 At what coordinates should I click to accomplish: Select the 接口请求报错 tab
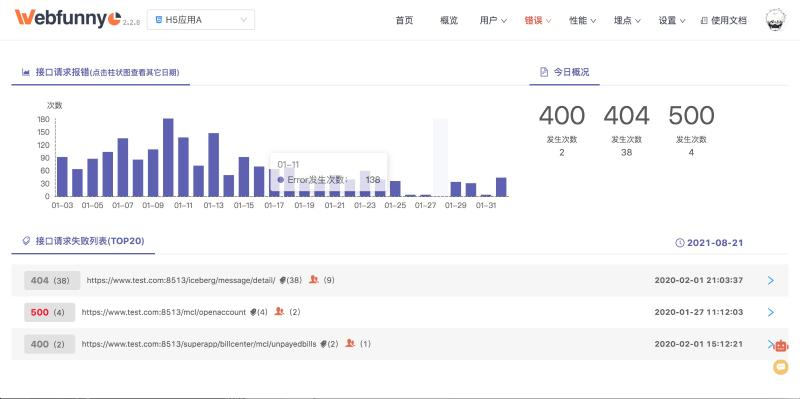tap(101, 72)
